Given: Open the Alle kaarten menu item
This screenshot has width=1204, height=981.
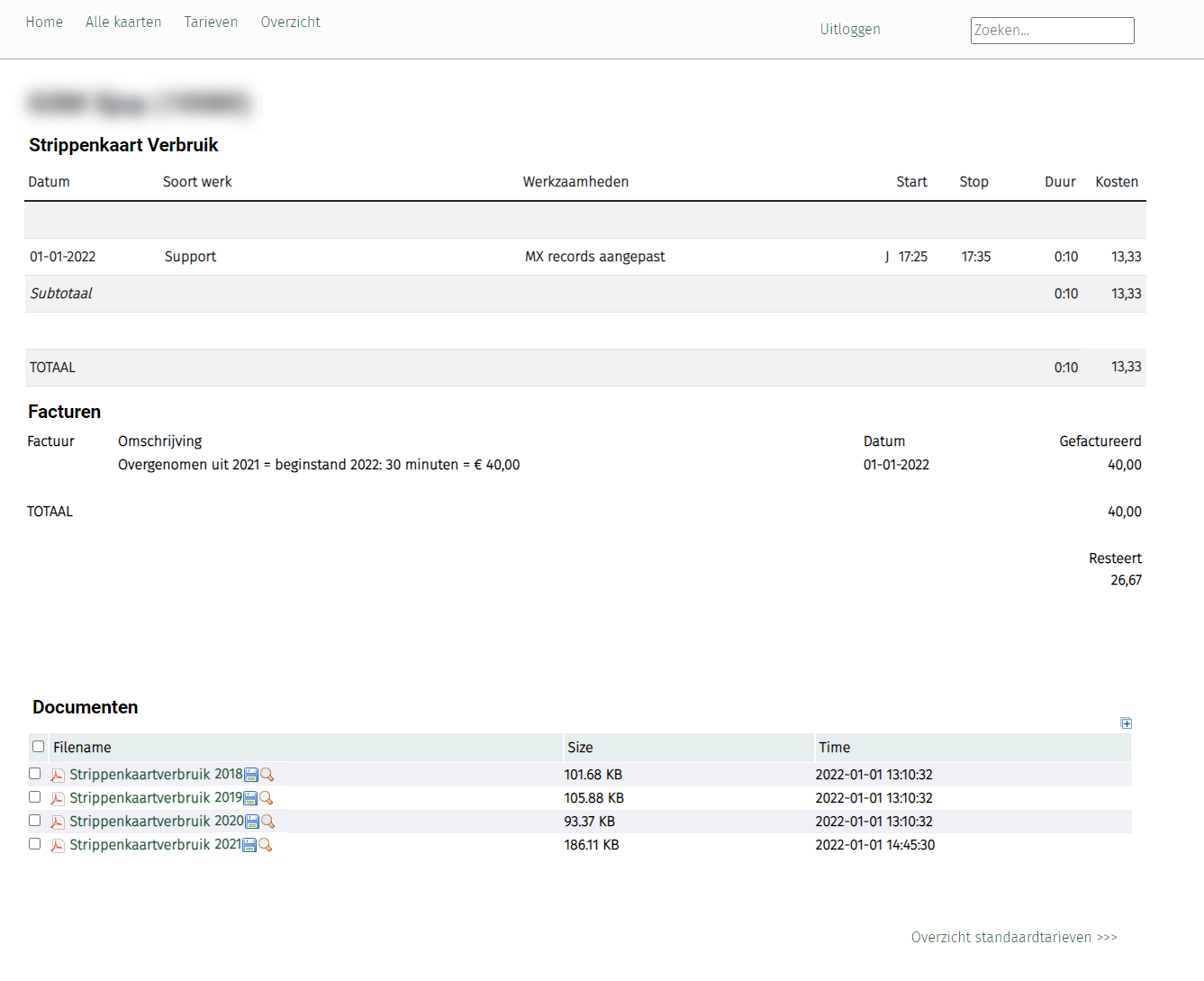Looking at the screenshot, I should pos(123,23).
